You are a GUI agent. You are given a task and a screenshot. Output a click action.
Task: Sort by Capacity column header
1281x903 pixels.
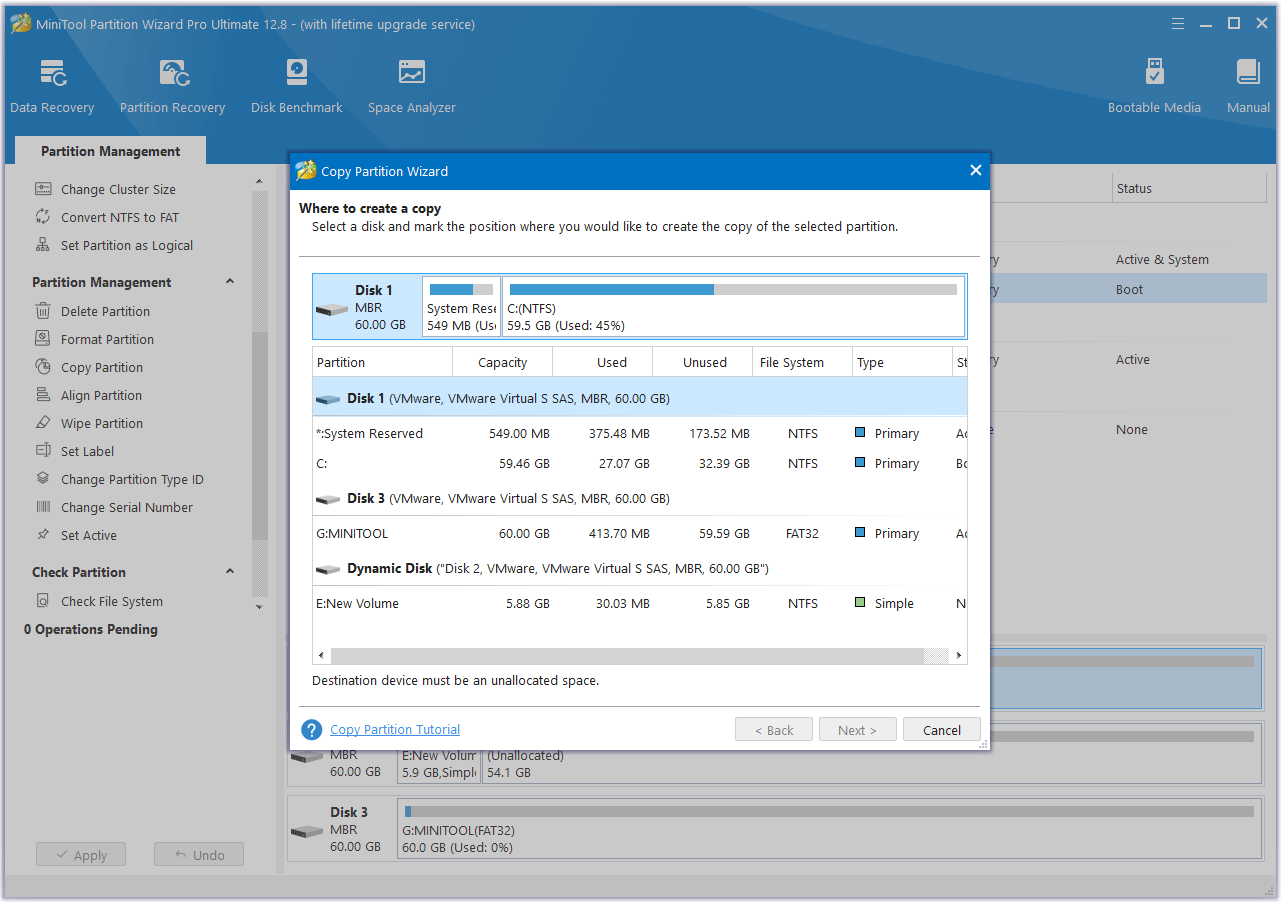pyautogui.click(x=502, y=362)
